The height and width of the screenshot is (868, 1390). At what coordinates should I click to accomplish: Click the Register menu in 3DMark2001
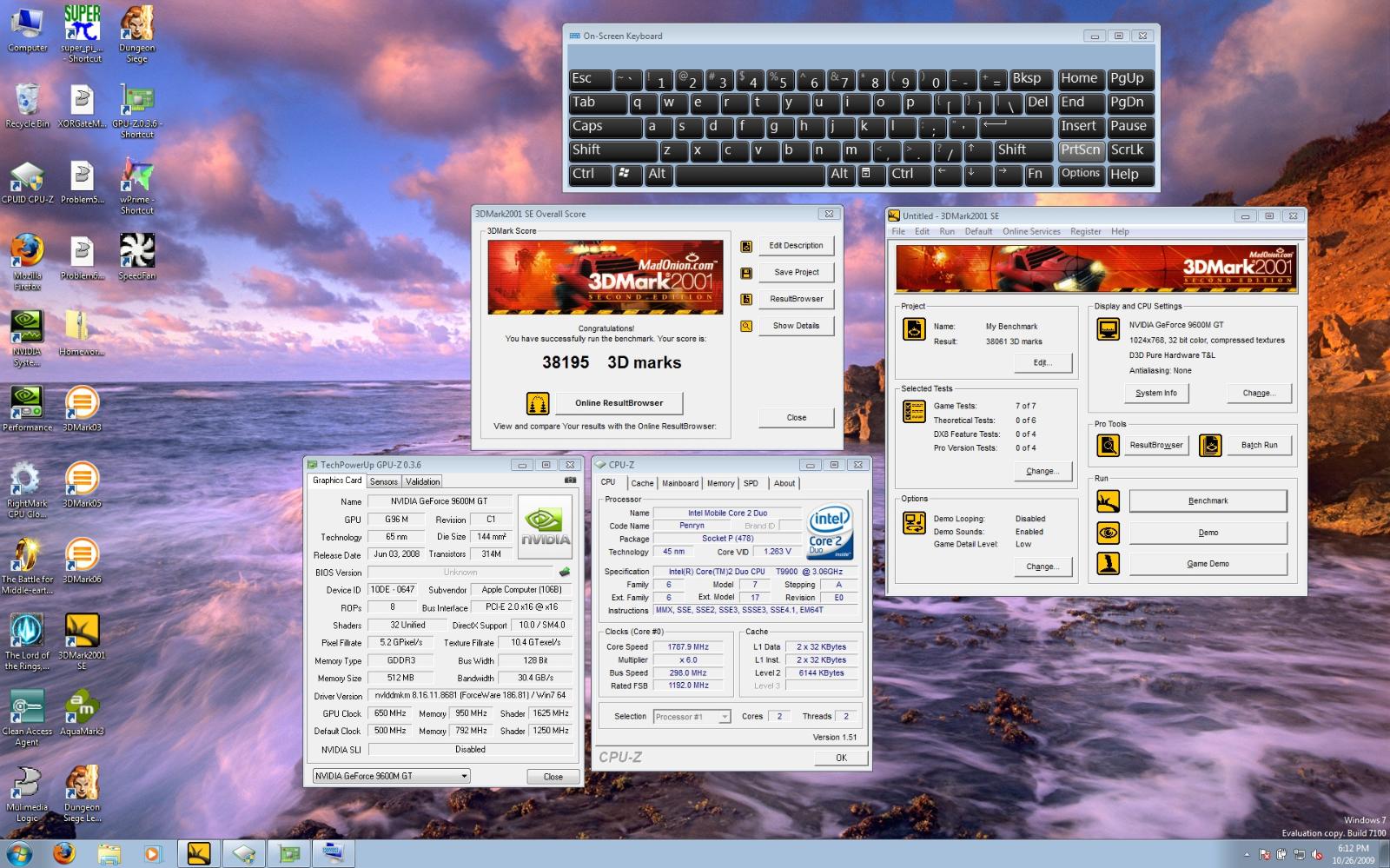pyautogui.click(x=1085, y=232)
